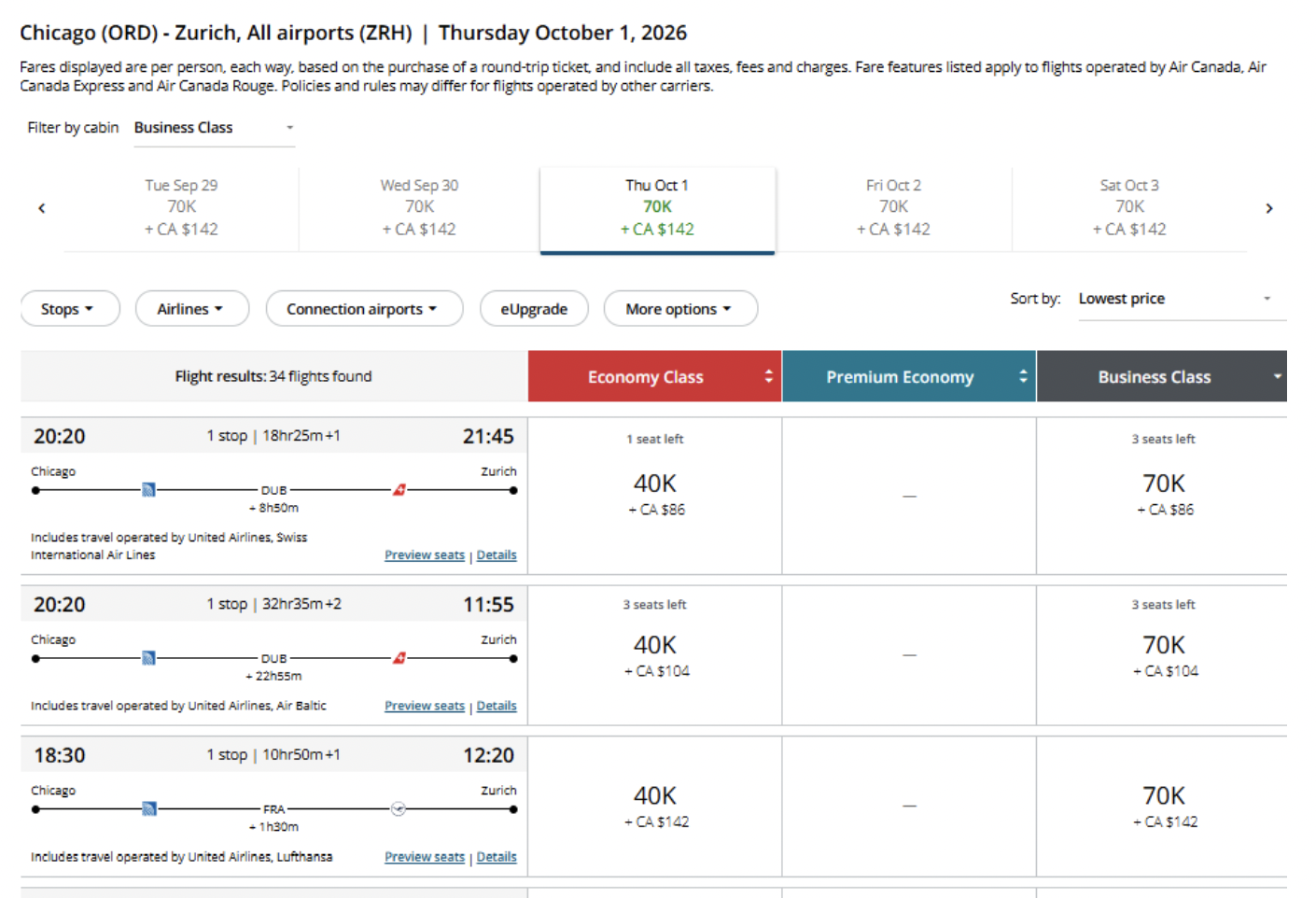Select the Fri Oct 2 date tab
Screen dimensions: 1316x898
[893, 207]
